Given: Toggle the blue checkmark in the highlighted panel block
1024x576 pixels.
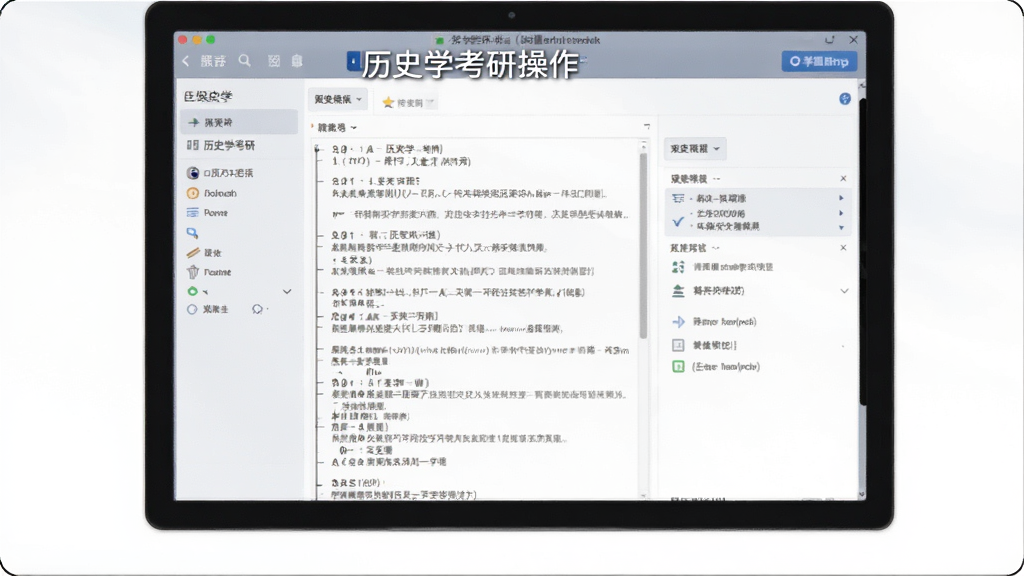Looking at the screenshot, I should 678,221.
